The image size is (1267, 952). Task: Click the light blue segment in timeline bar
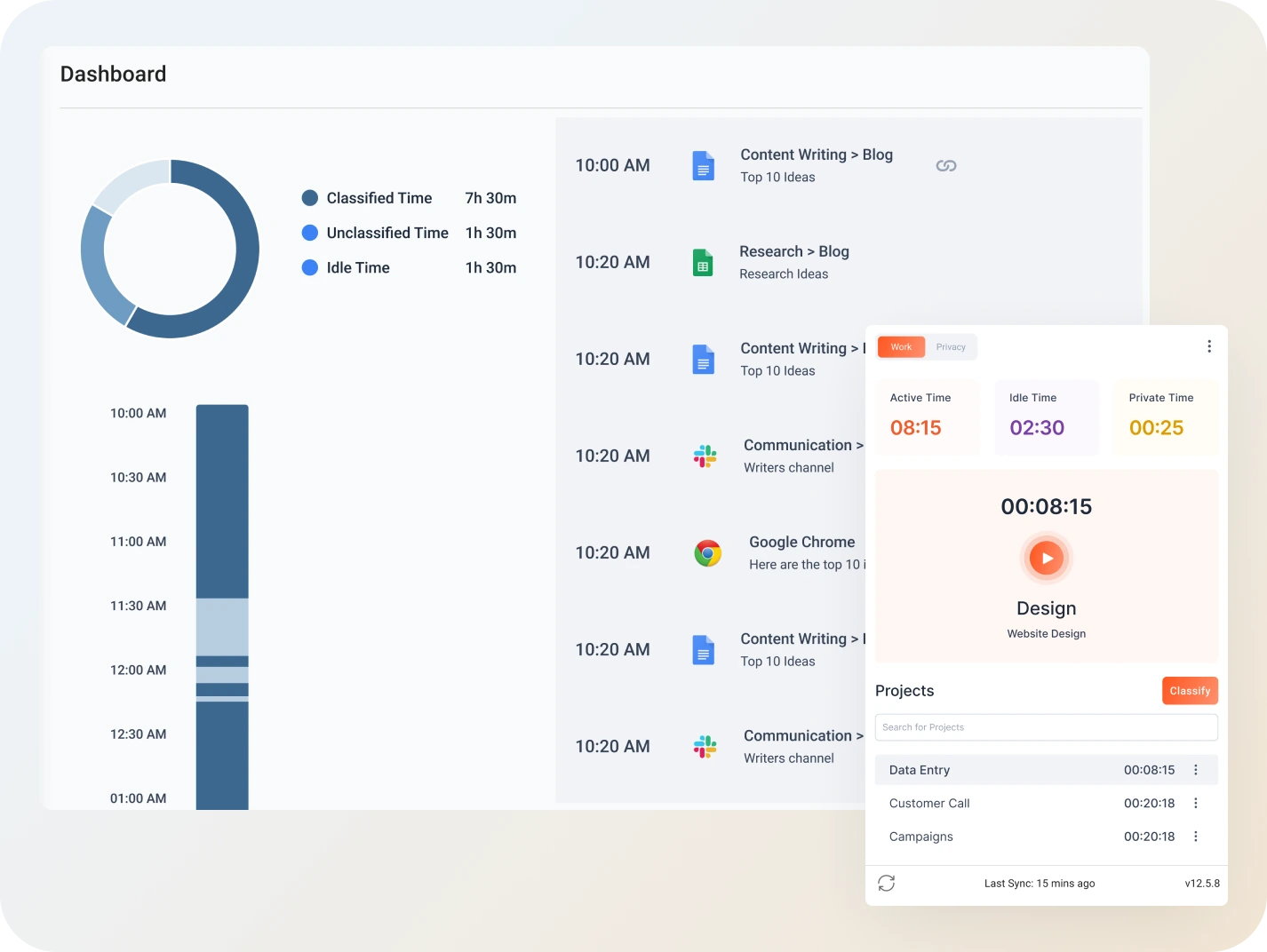(x=222, y=626)
